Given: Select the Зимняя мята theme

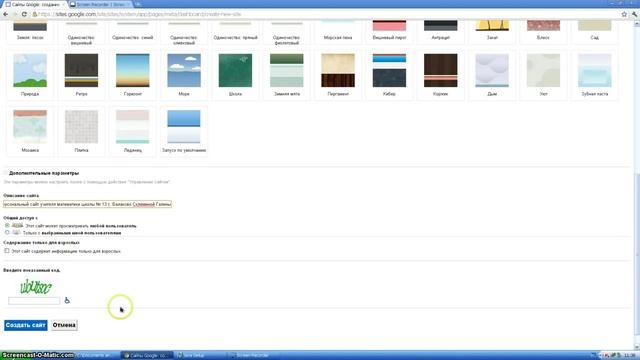Looking at the screenshot, I should tap(287, 70).
